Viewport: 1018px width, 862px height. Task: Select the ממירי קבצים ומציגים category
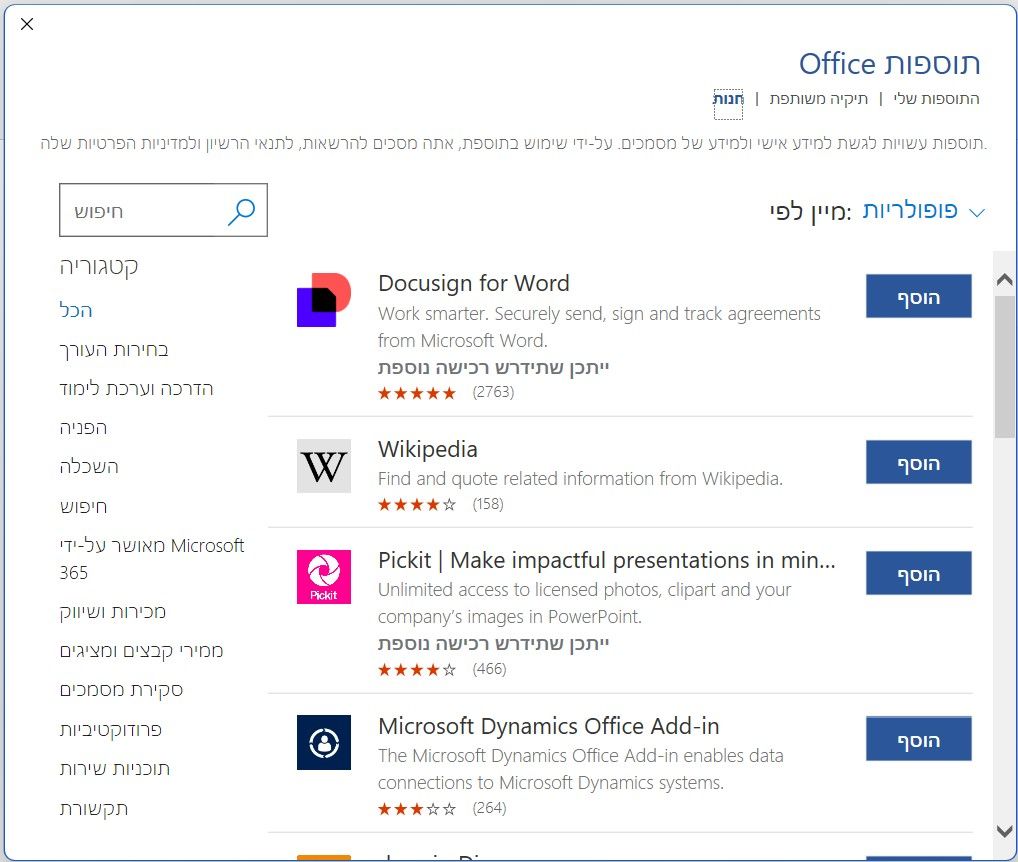click(142, 650)
